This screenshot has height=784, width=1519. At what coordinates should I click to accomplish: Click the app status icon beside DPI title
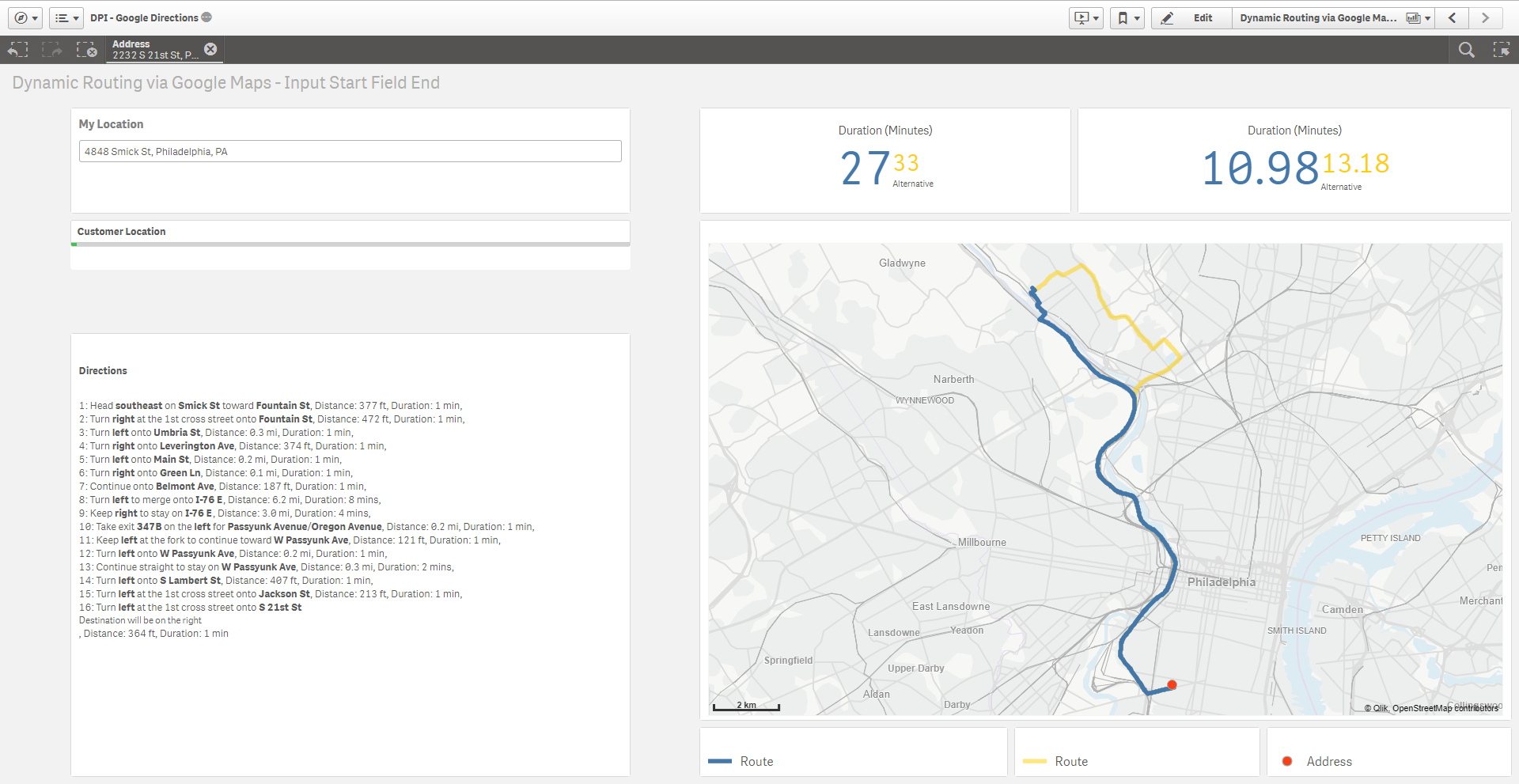click(x=206, y=17)
